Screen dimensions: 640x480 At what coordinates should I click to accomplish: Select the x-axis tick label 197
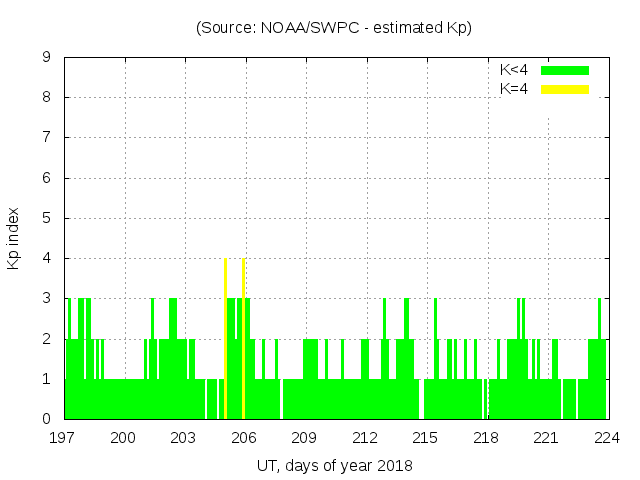click(x=64, y=437)
